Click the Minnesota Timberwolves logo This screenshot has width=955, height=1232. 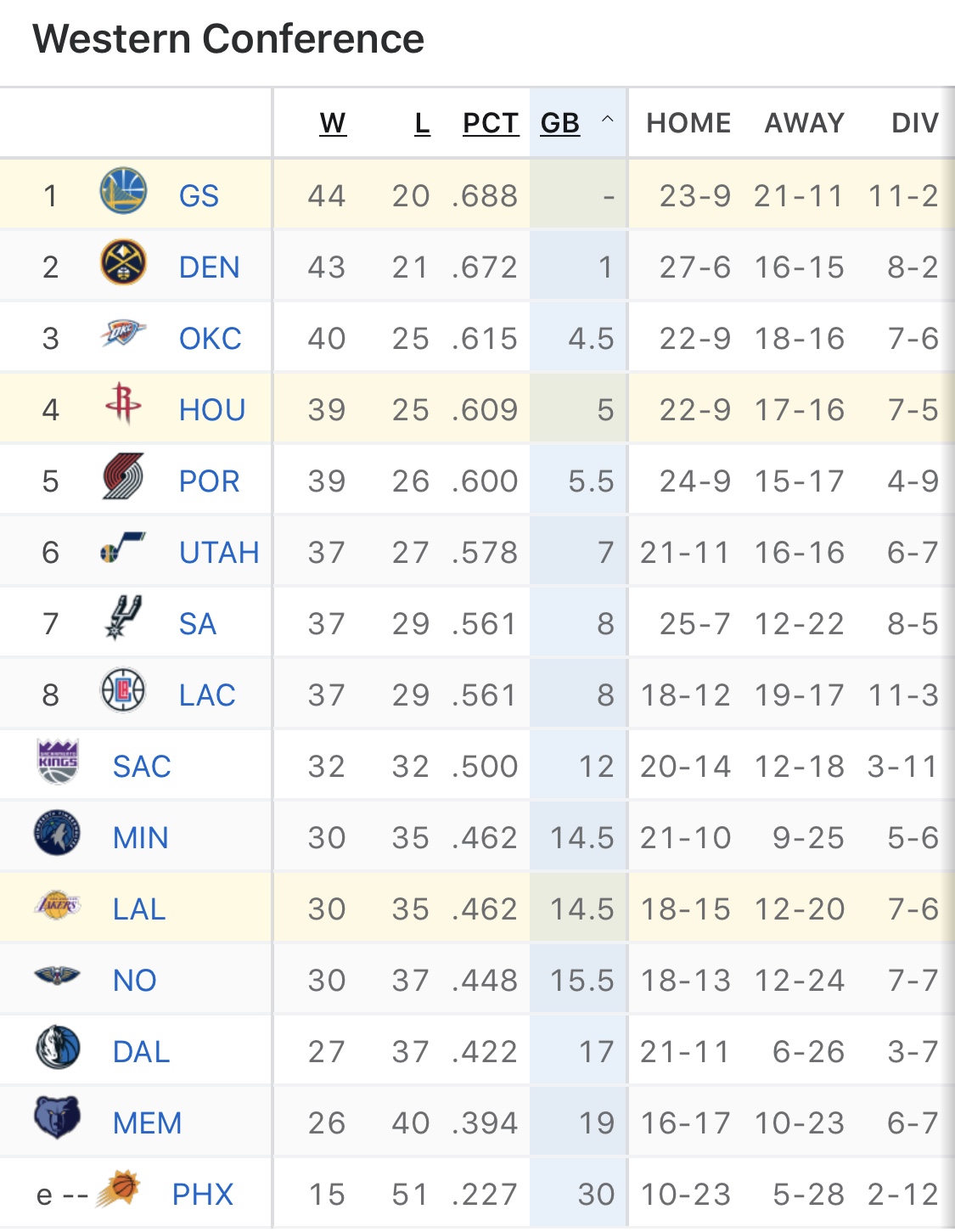point(58,833)
